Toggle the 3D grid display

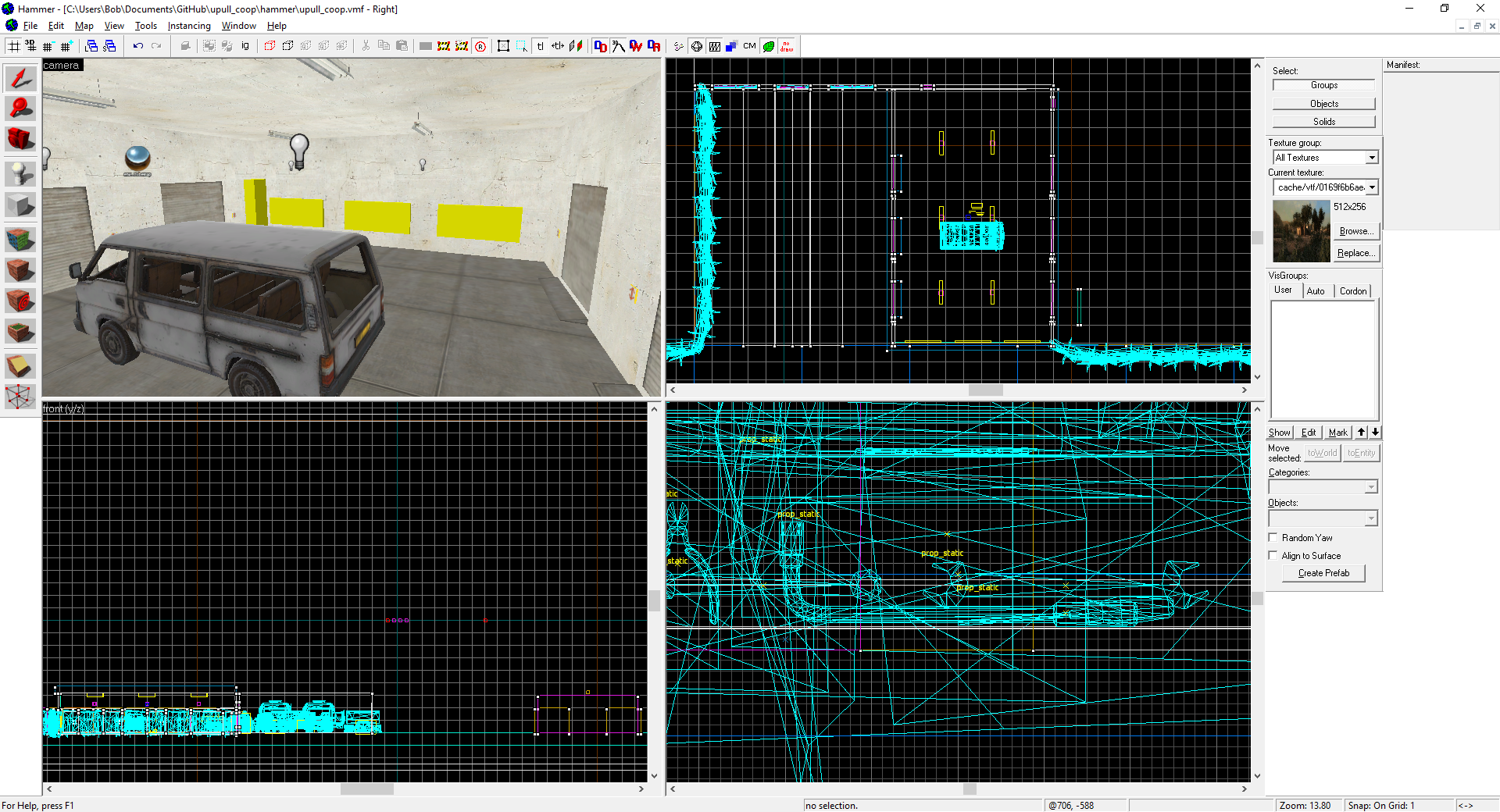30,46
